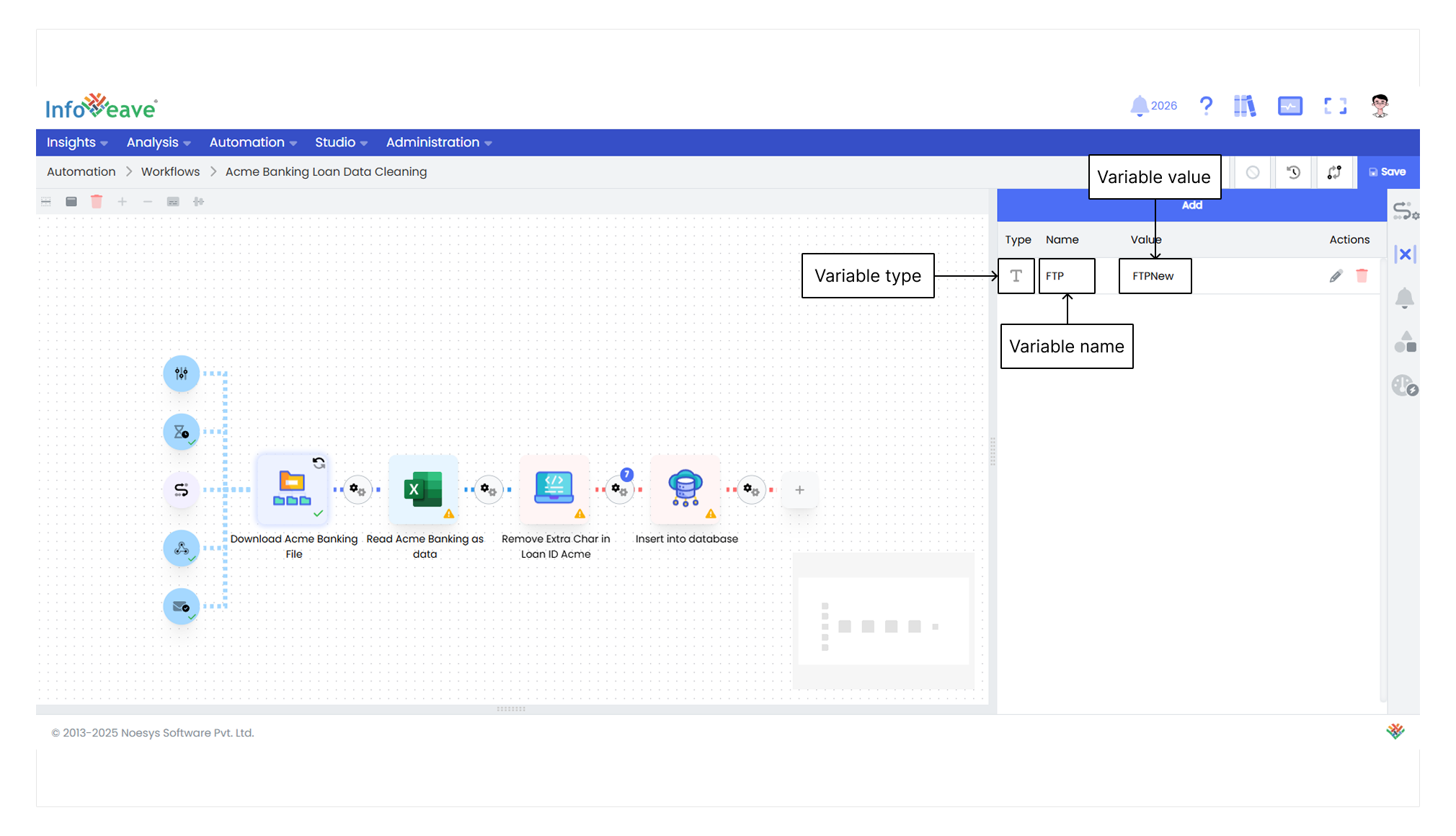Select the Insert into database node

(x=685, y=489)
